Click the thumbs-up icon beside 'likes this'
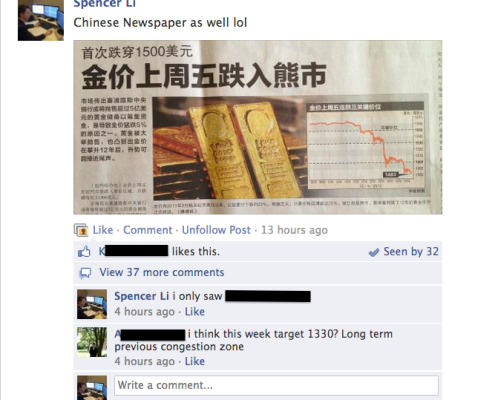This screenshot has height=400, width=495. point(84,252)
